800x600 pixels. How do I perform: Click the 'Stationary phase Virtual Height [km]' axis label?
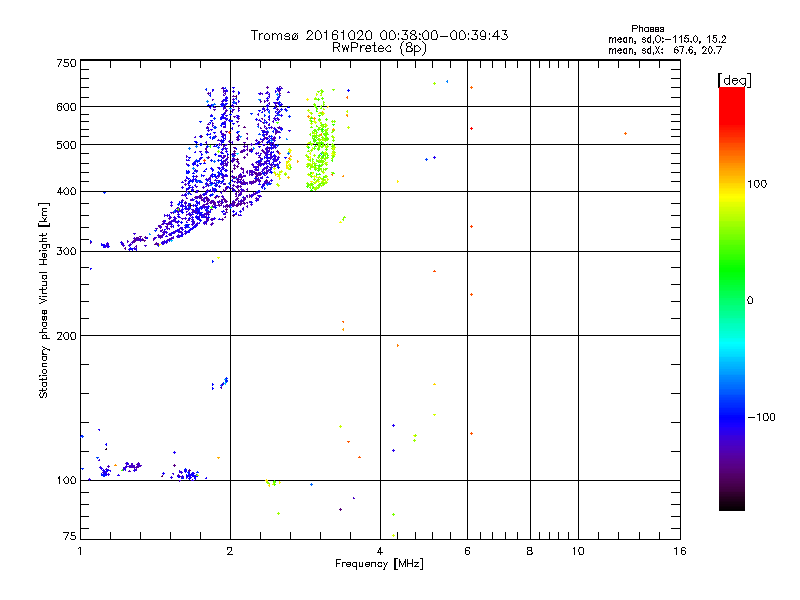44,300
